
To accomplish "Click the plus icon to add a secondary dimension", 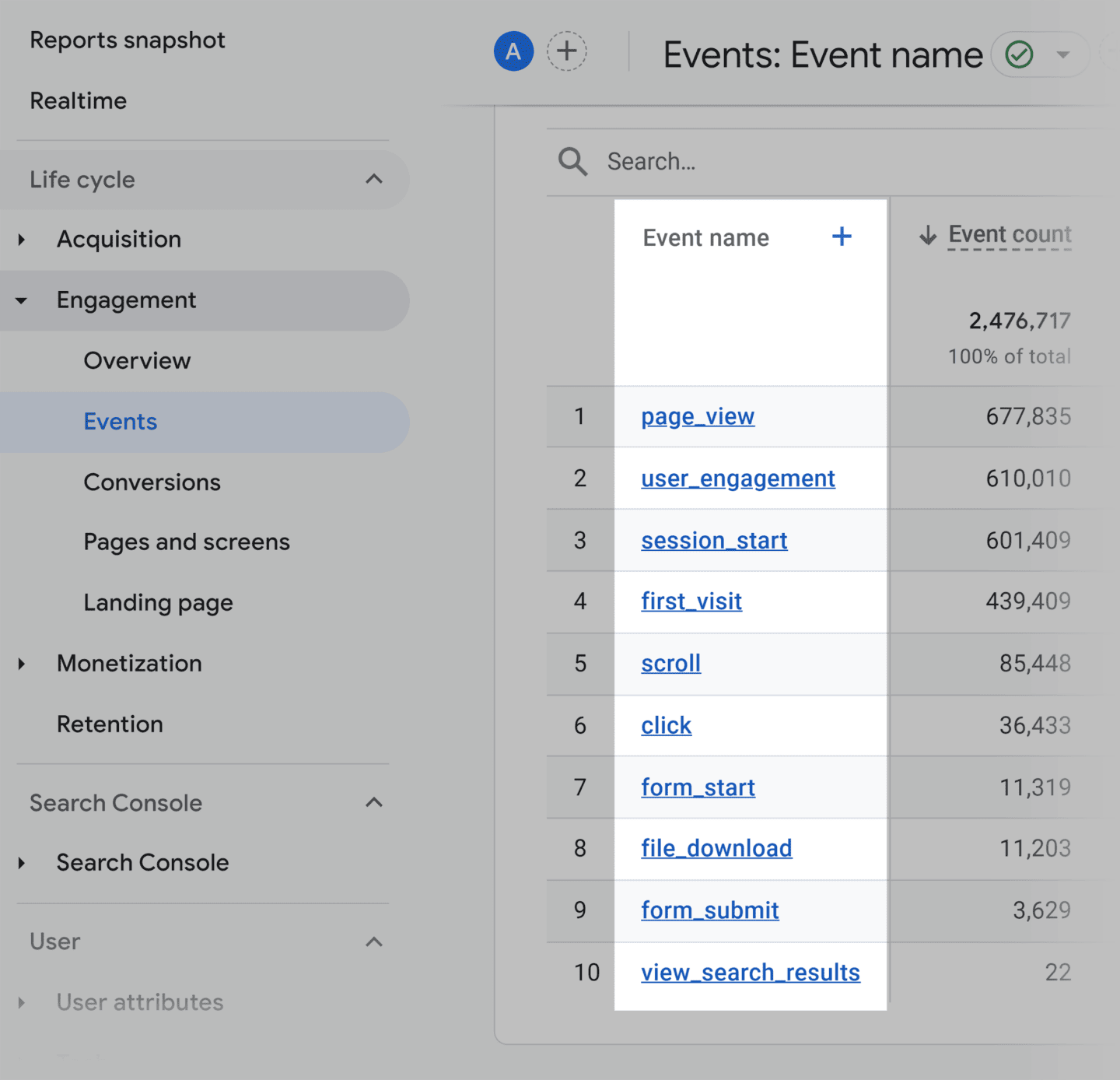I will click(x=842, y=237).
